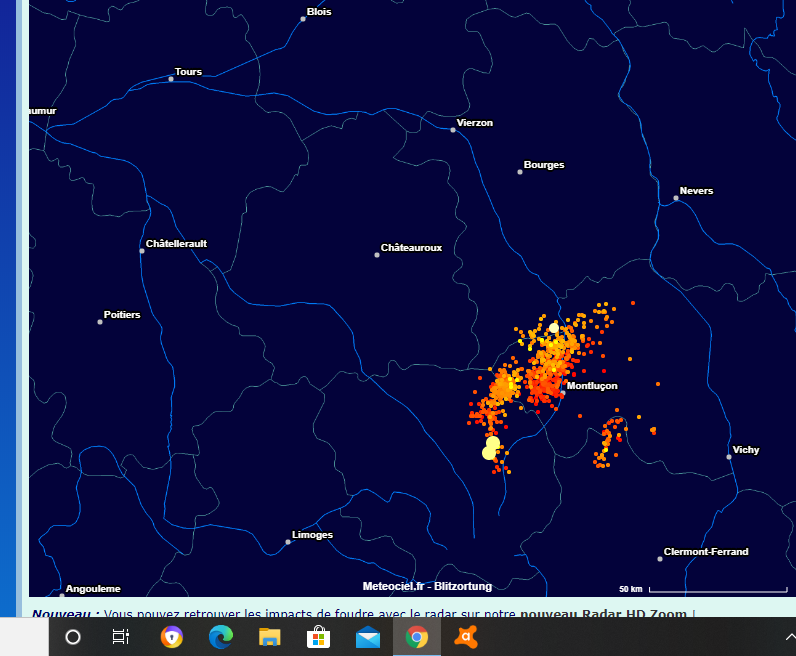Expand the system tray hidden icons chevron

click(x=790, y=637)
